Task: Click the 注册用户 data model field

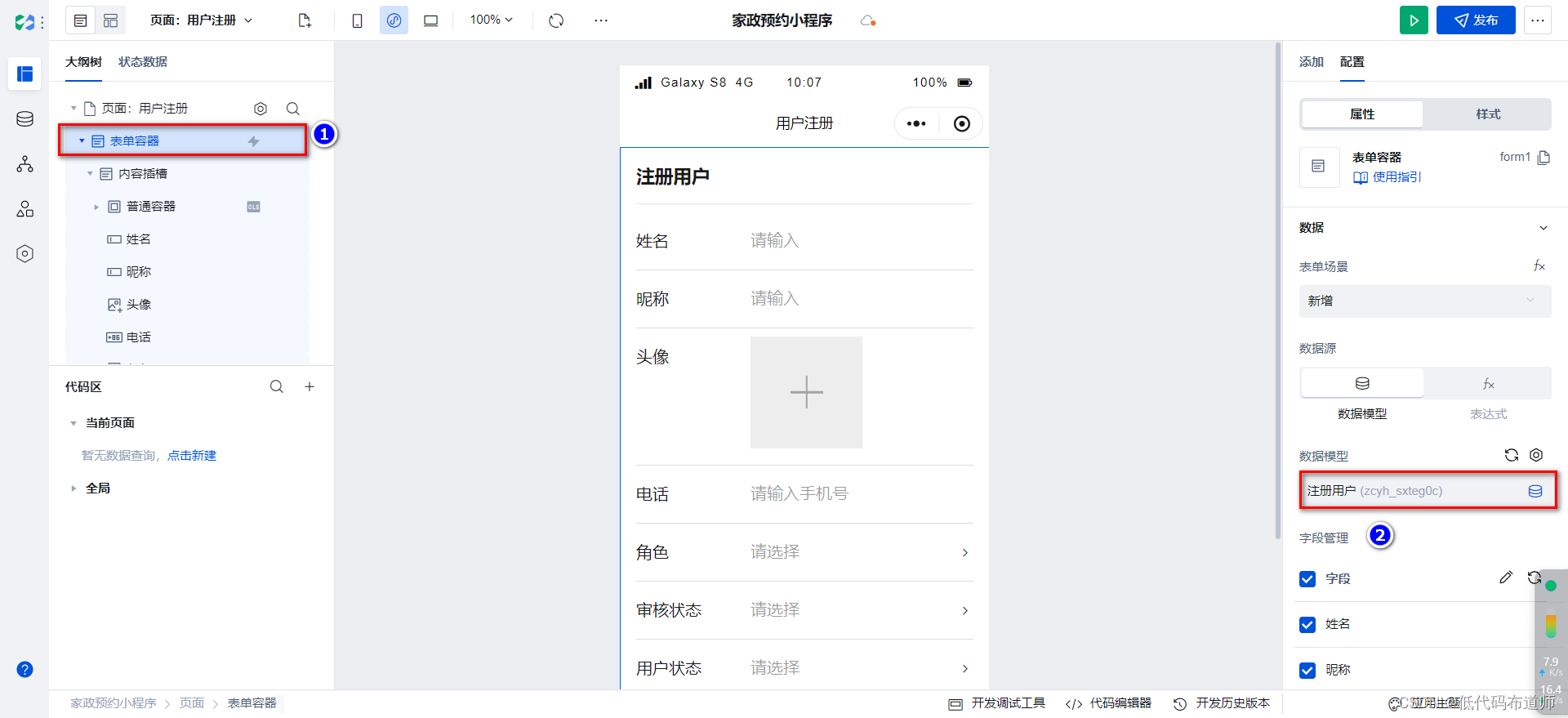Action: tap(1428, 491)
